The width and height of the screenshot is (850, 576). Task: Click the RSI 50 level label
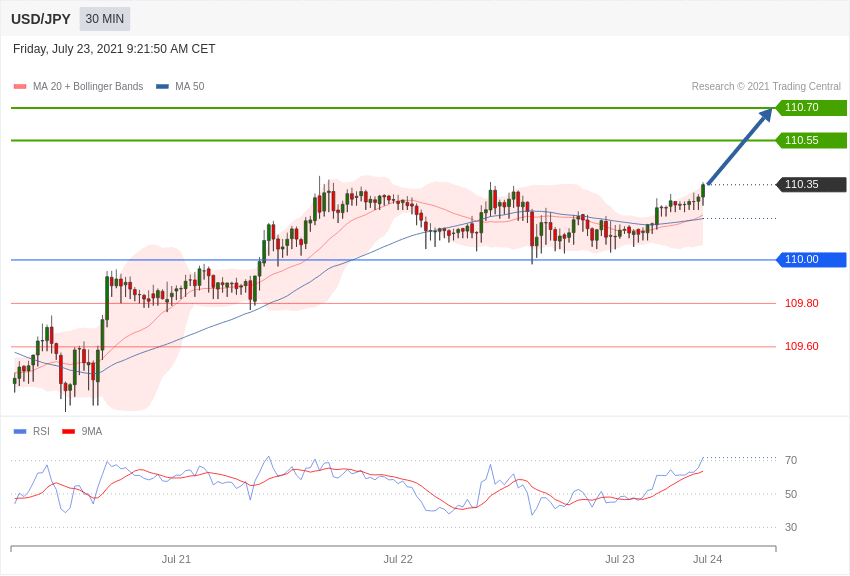click(791, 494)
